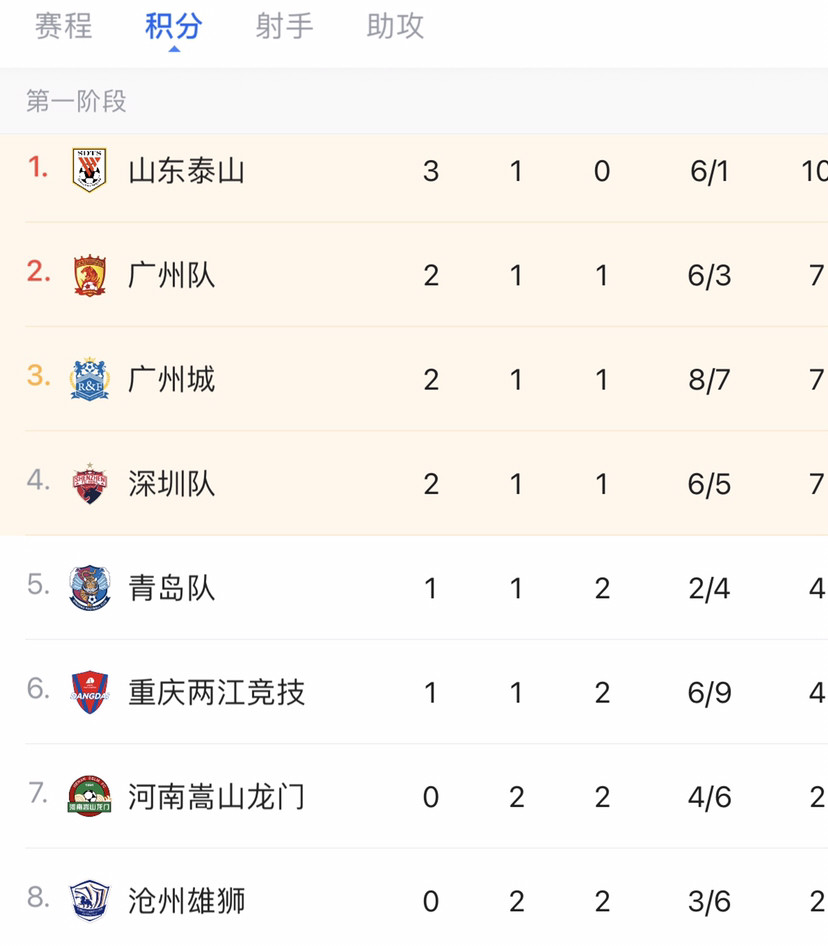Viewport: 828px width, 946px height.
Task: Open the 广州队 team name link
Action: tap(171, 275)
